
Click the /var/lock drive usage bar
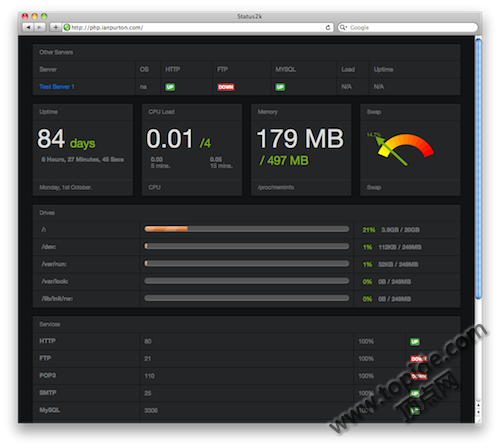click(x=247, y=281)
